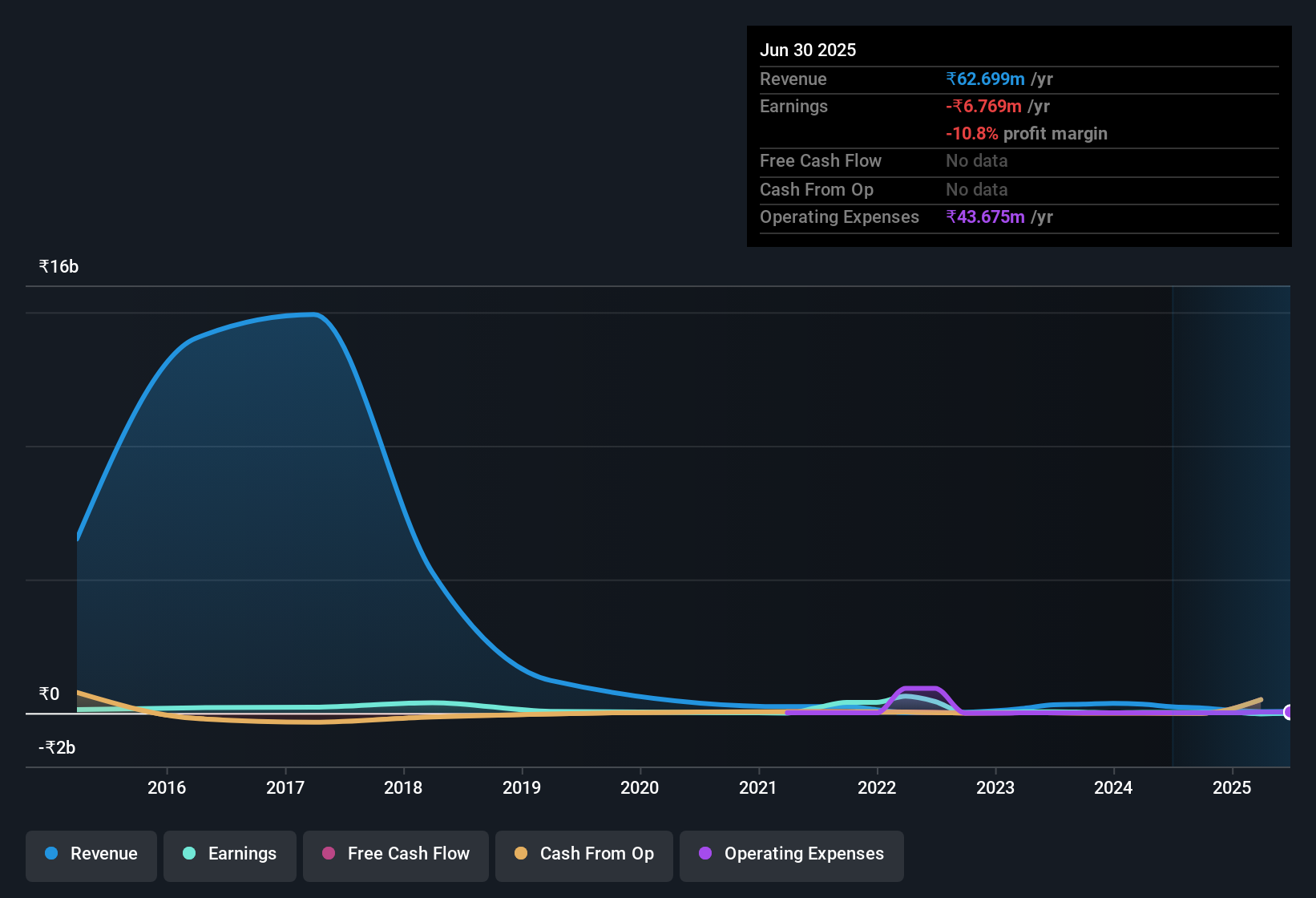Click the ₹16b y-axis label

pos(59,267)
